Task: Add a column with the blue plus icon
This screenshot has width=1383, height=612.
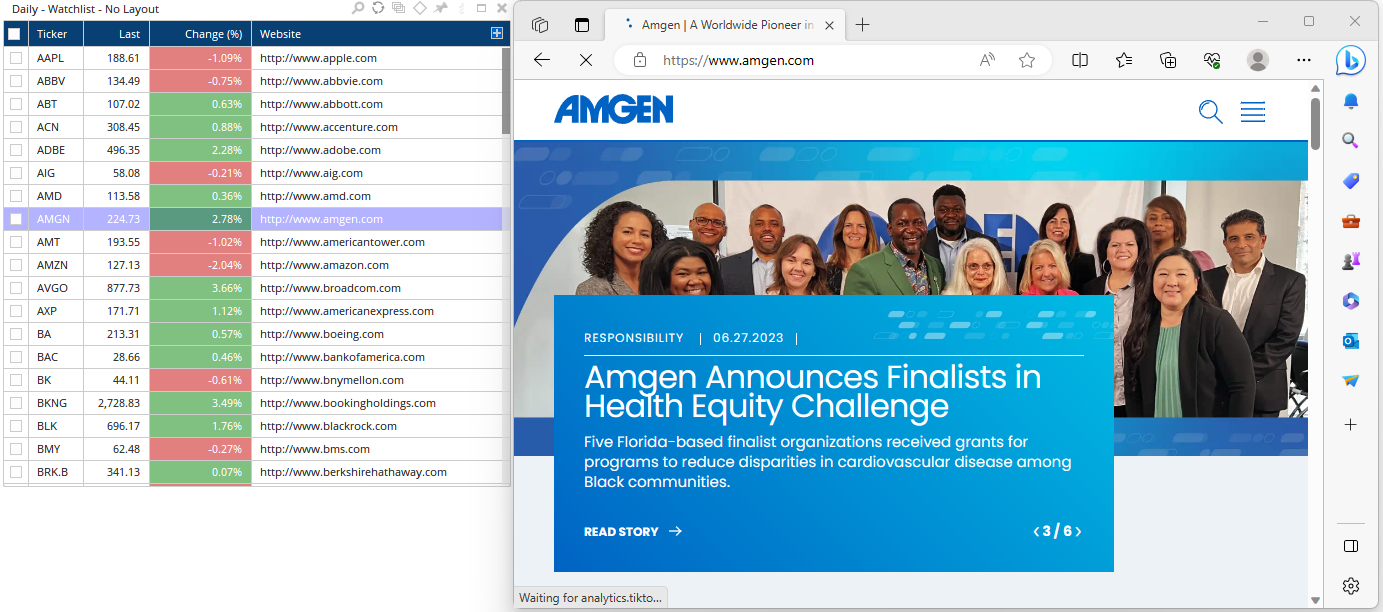Action: (497, 33)
